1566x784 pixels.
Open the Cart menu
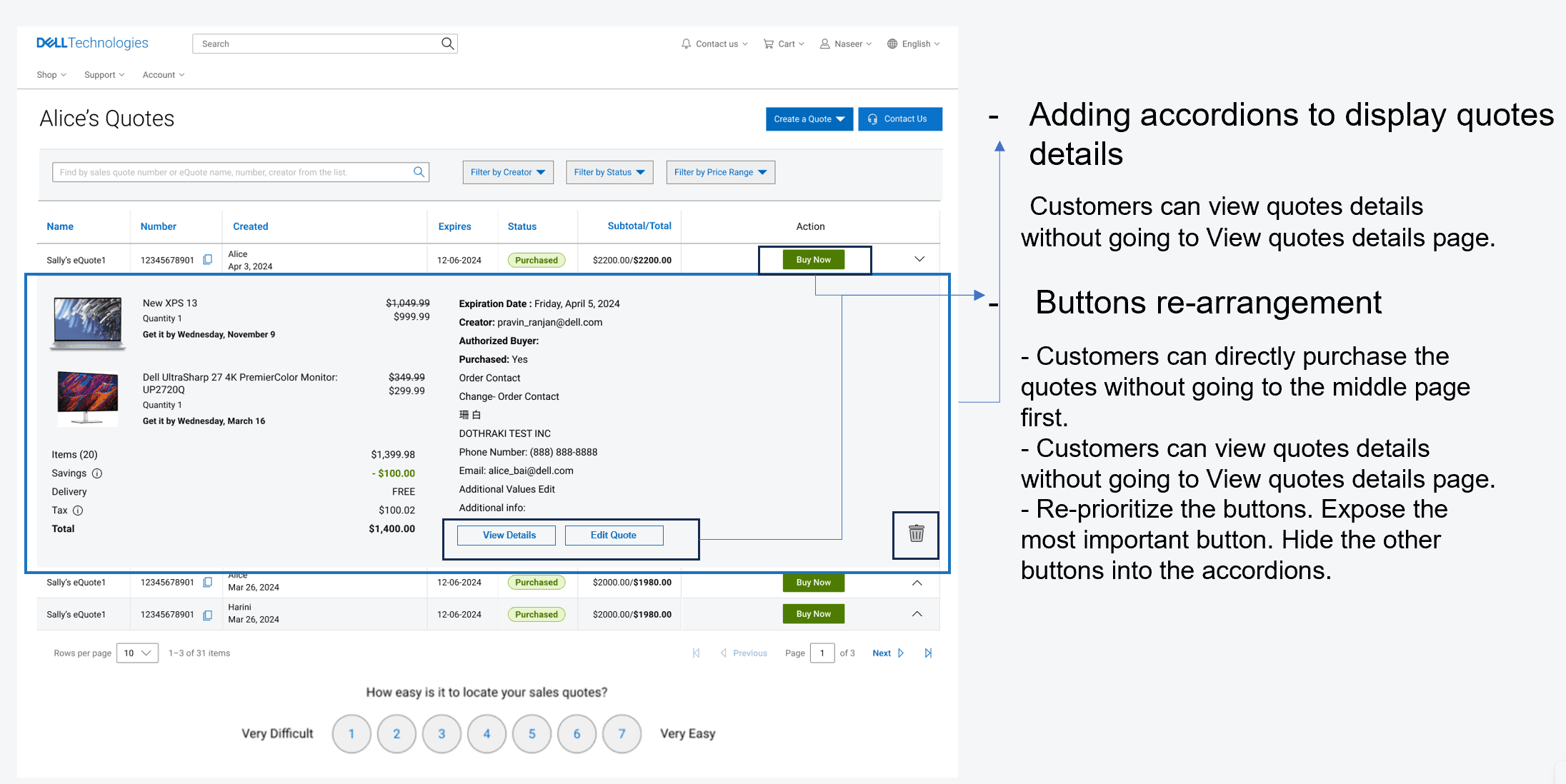pos(784,44)
